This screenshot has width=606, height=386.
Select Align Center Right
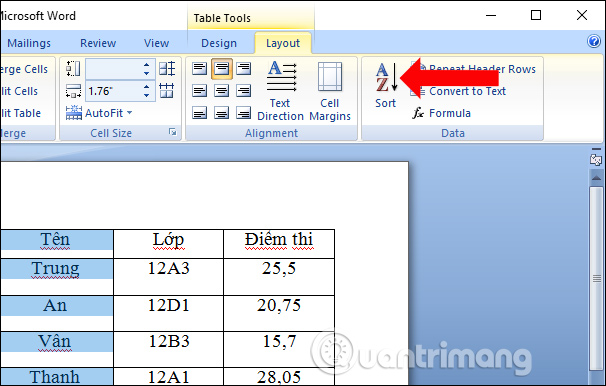[x=243, y=91]
